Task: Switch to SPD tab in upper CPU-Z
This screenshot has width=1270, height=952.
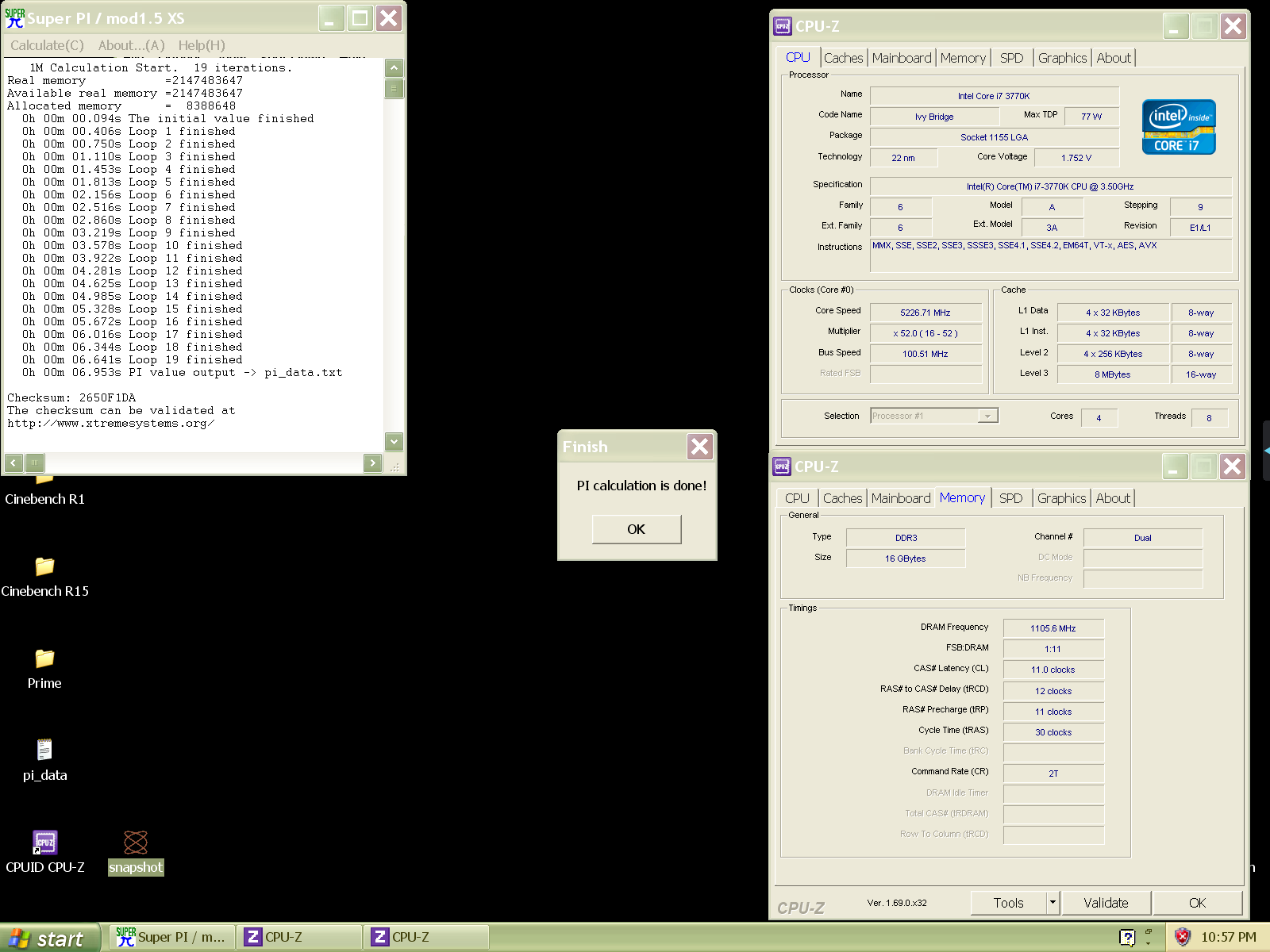Action: pyautogui.click(x=1011, y=58)
